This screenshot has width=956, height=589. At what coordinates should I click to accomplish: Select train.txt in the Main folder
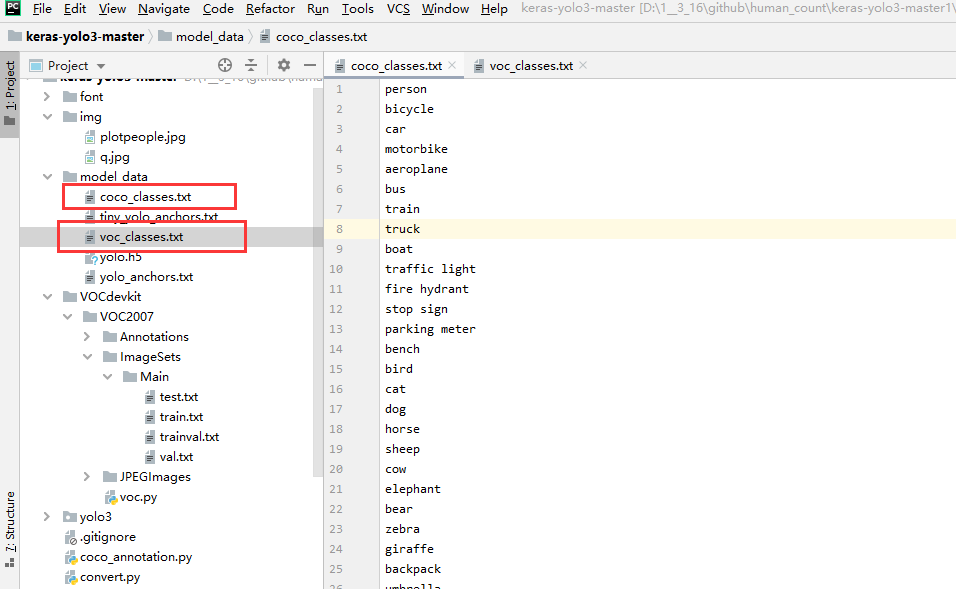(x=181, y=417)
